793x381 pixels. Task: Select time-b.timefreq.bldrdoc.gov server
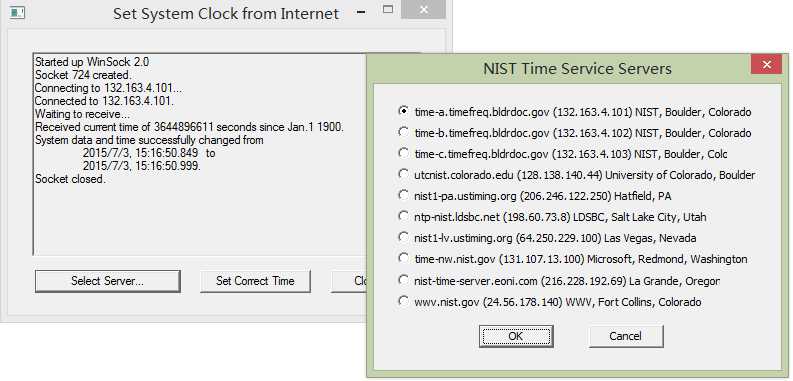pyautogui.click(x=575, y=133)
